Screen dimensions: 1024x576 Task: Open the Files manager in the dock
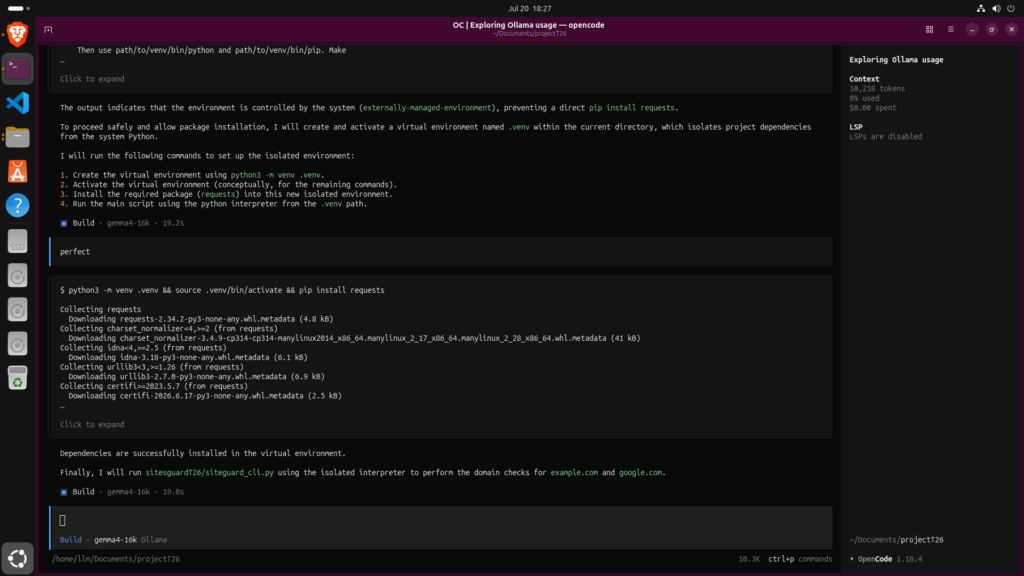[x=18, y=137]
